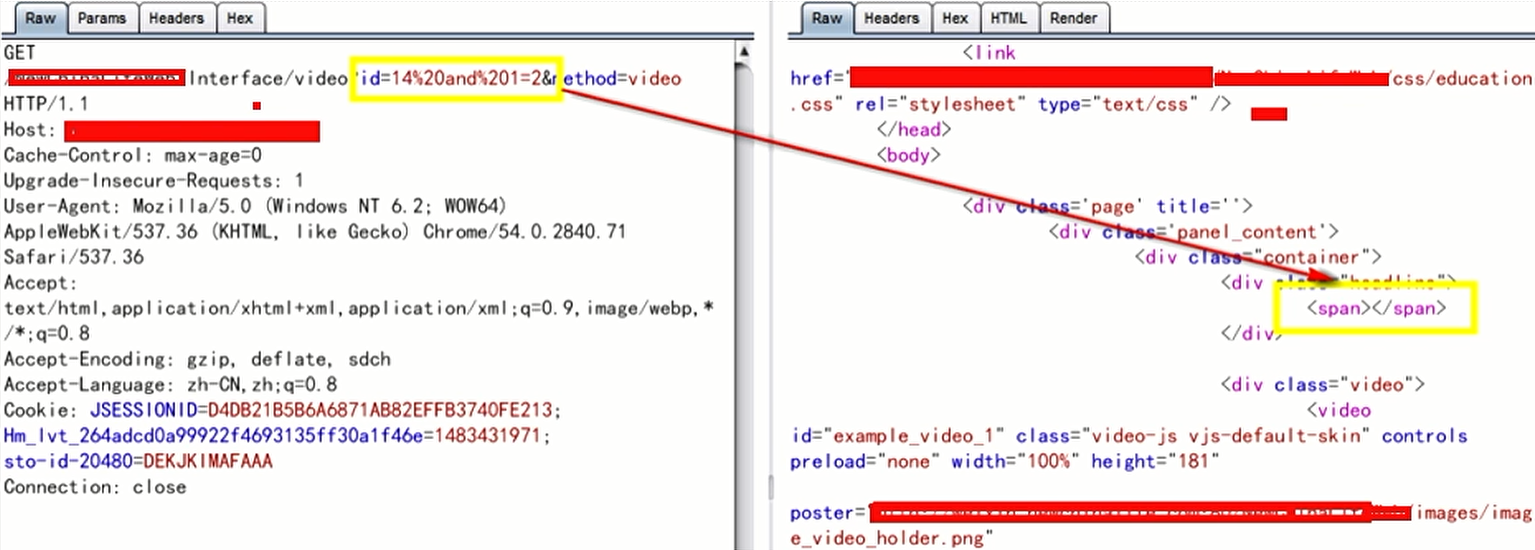Viewport: 1535px width, 550px height.
Task: Click the poster= attribute line
Action: 1160,513
